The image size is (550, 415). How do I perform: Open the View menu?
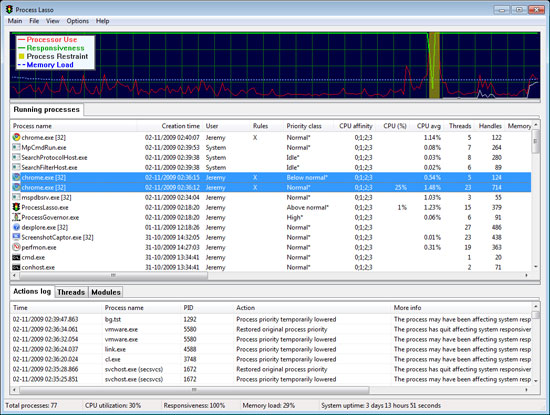53,21
